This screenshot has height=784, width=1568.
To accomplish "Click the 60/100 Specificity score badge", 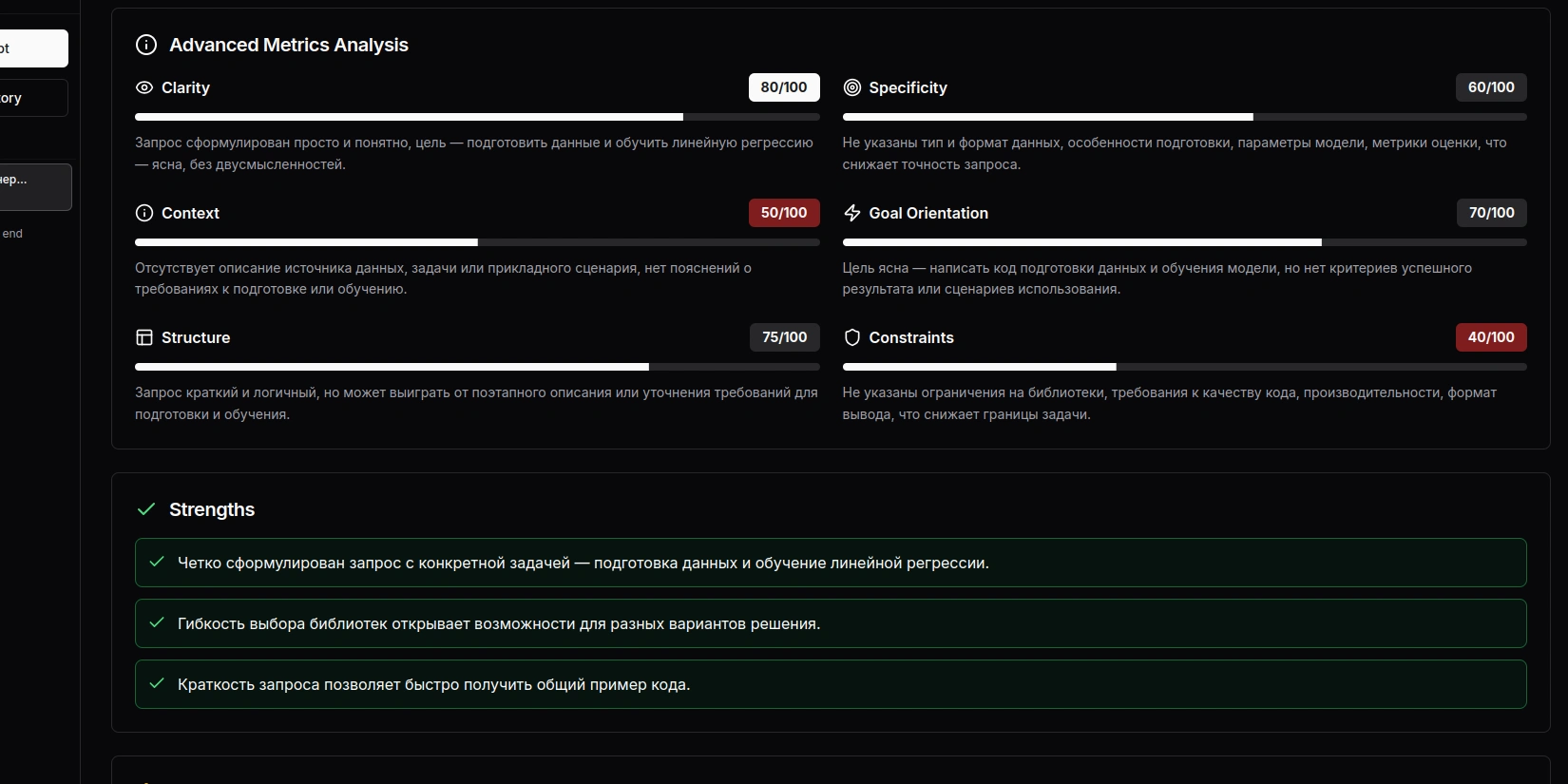I will pos(1491,87).
